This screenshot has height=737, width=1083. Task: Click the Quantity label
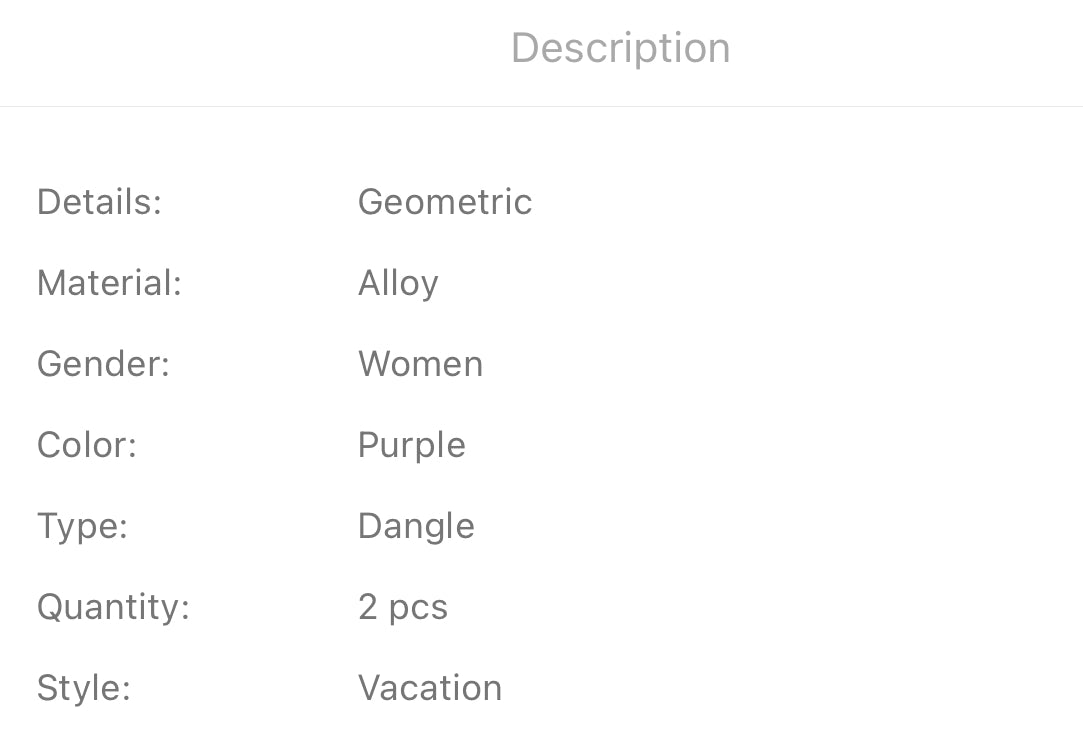click(113, 607)
